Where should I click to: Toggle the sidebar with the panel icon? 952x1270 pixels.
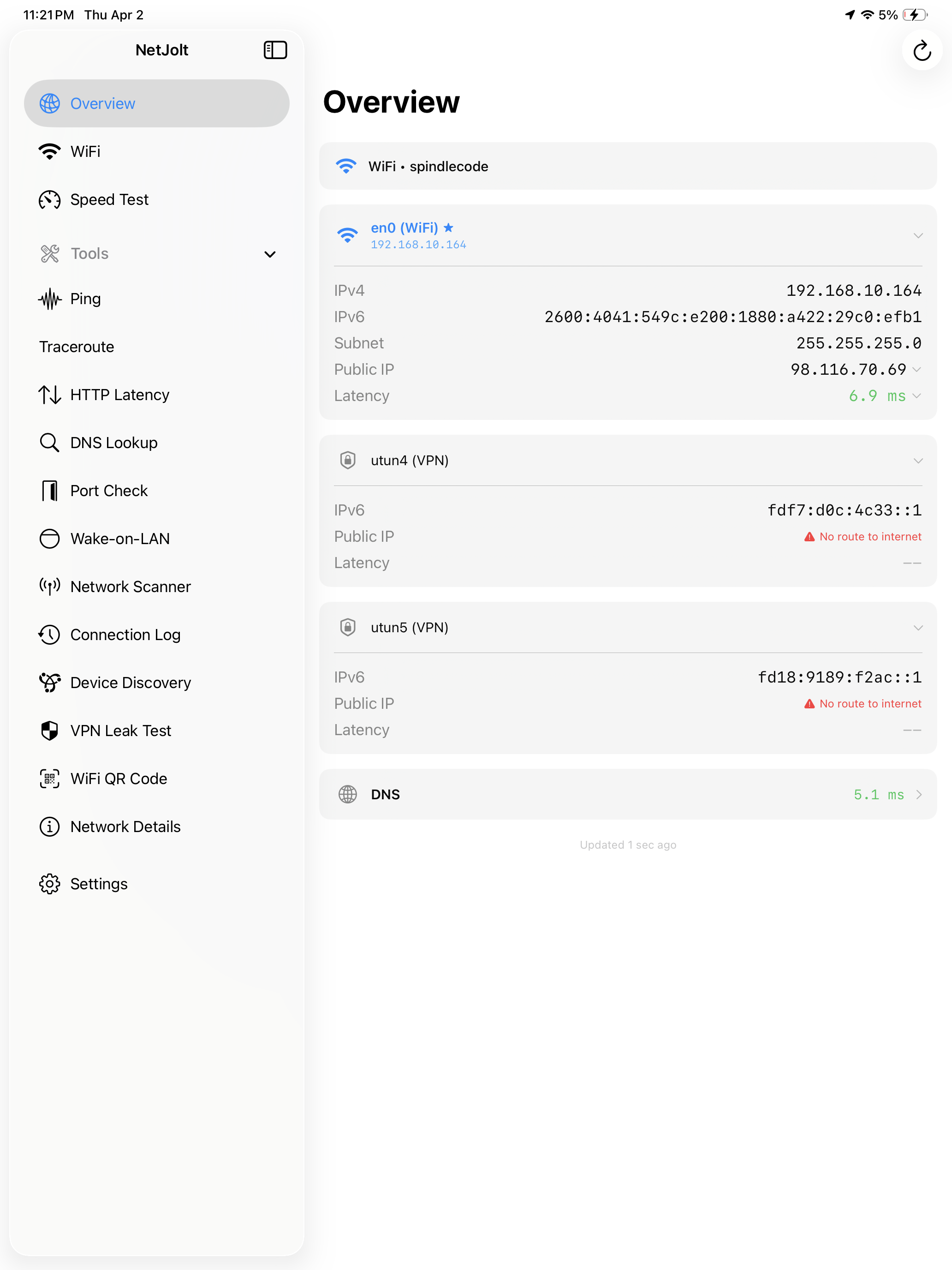[x=275, y=50]
